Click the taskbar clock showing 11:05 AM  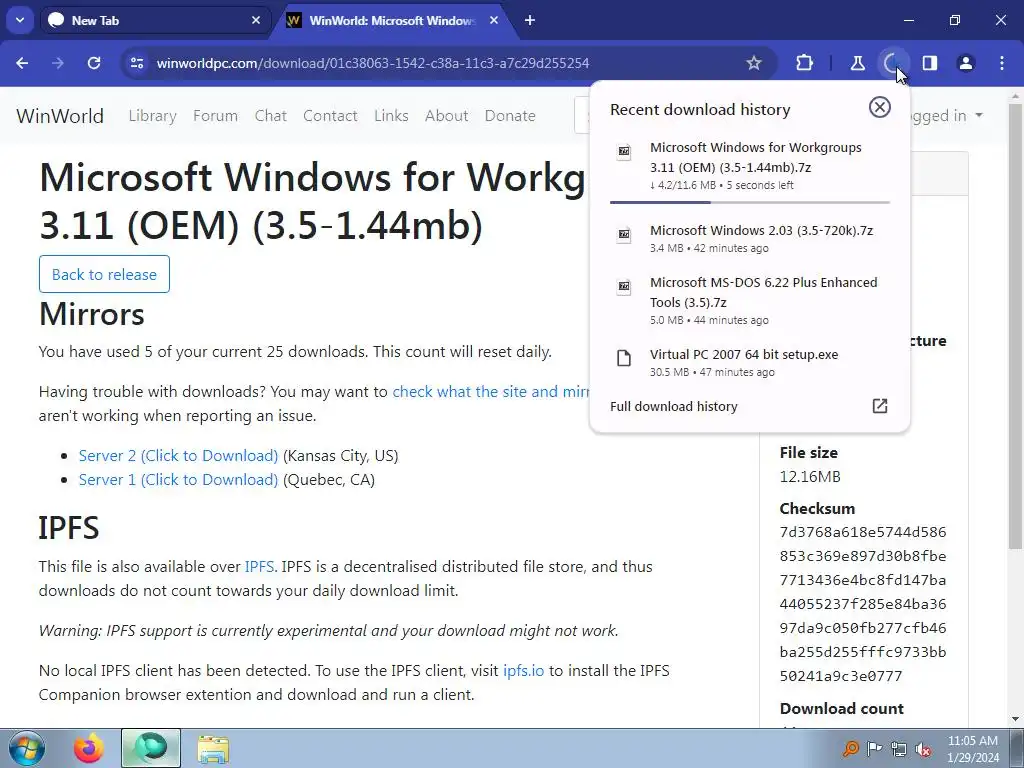tap(972, 748)
